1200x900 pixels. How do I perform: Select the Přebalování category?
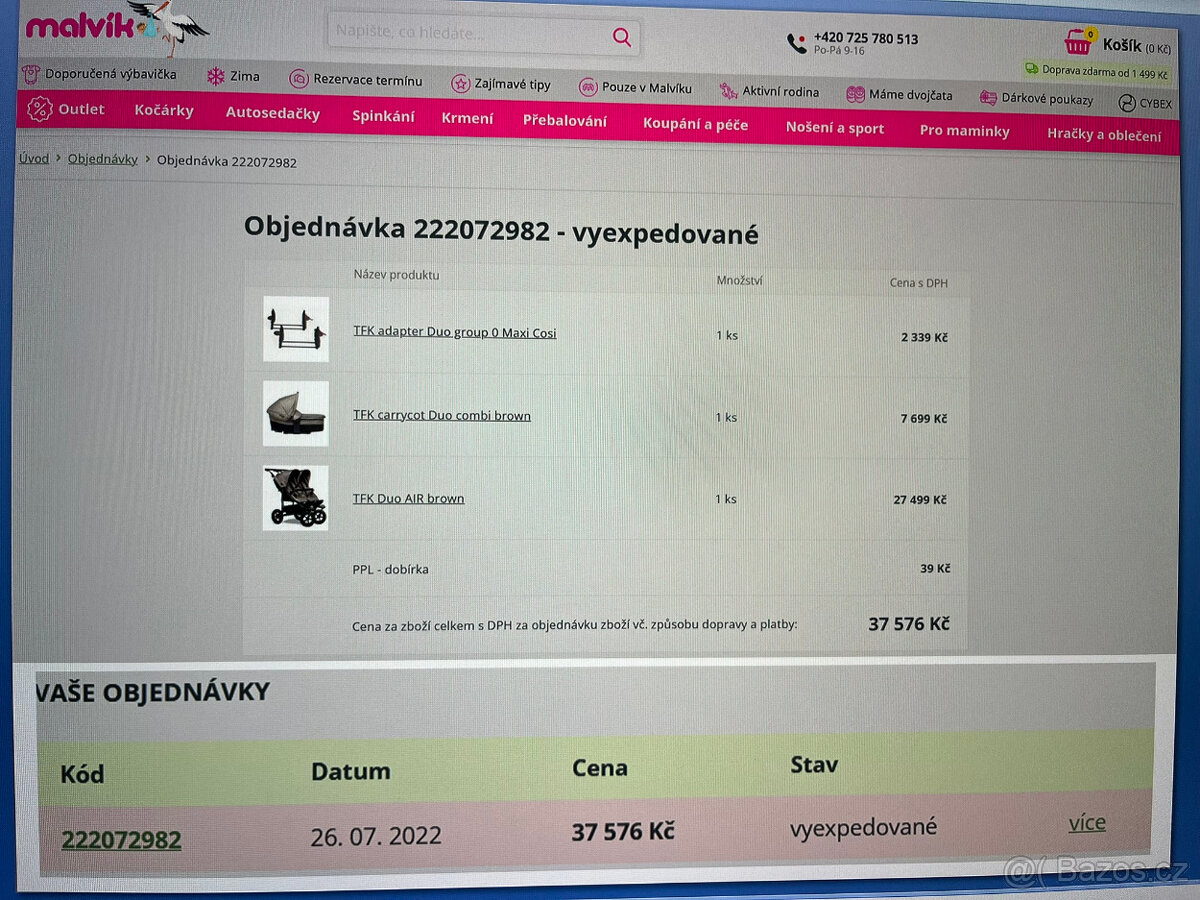(x=565, y=120)
